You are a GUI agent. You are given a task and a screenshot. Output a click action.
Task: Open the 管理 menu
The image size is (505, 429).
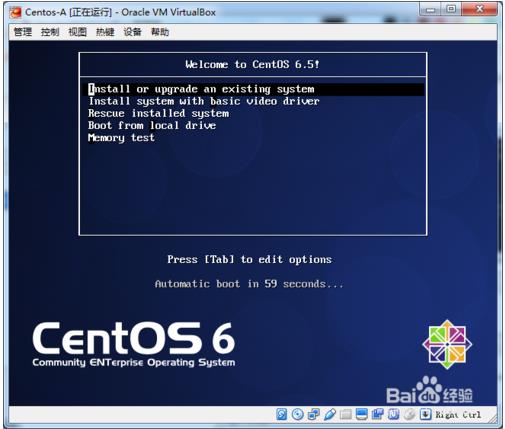pyautogui.click(x=23, y=32)
